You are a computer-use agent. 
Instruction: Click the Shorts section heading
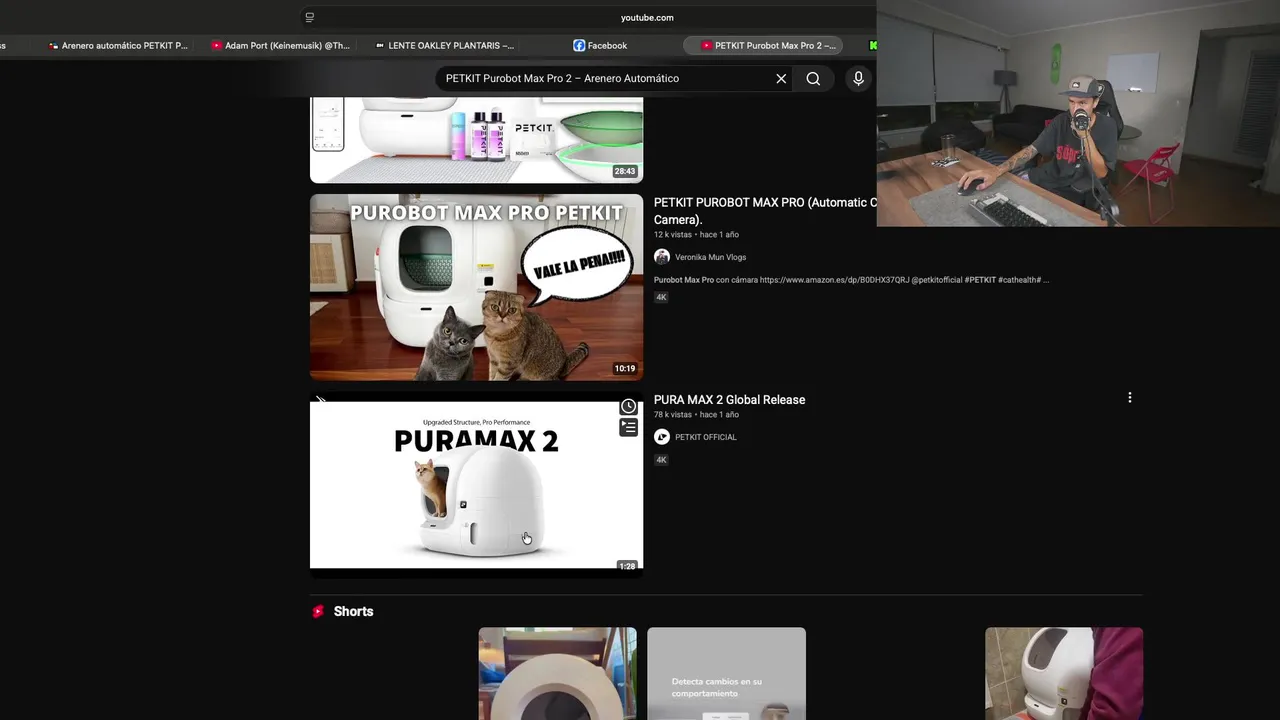coord(353,611)
